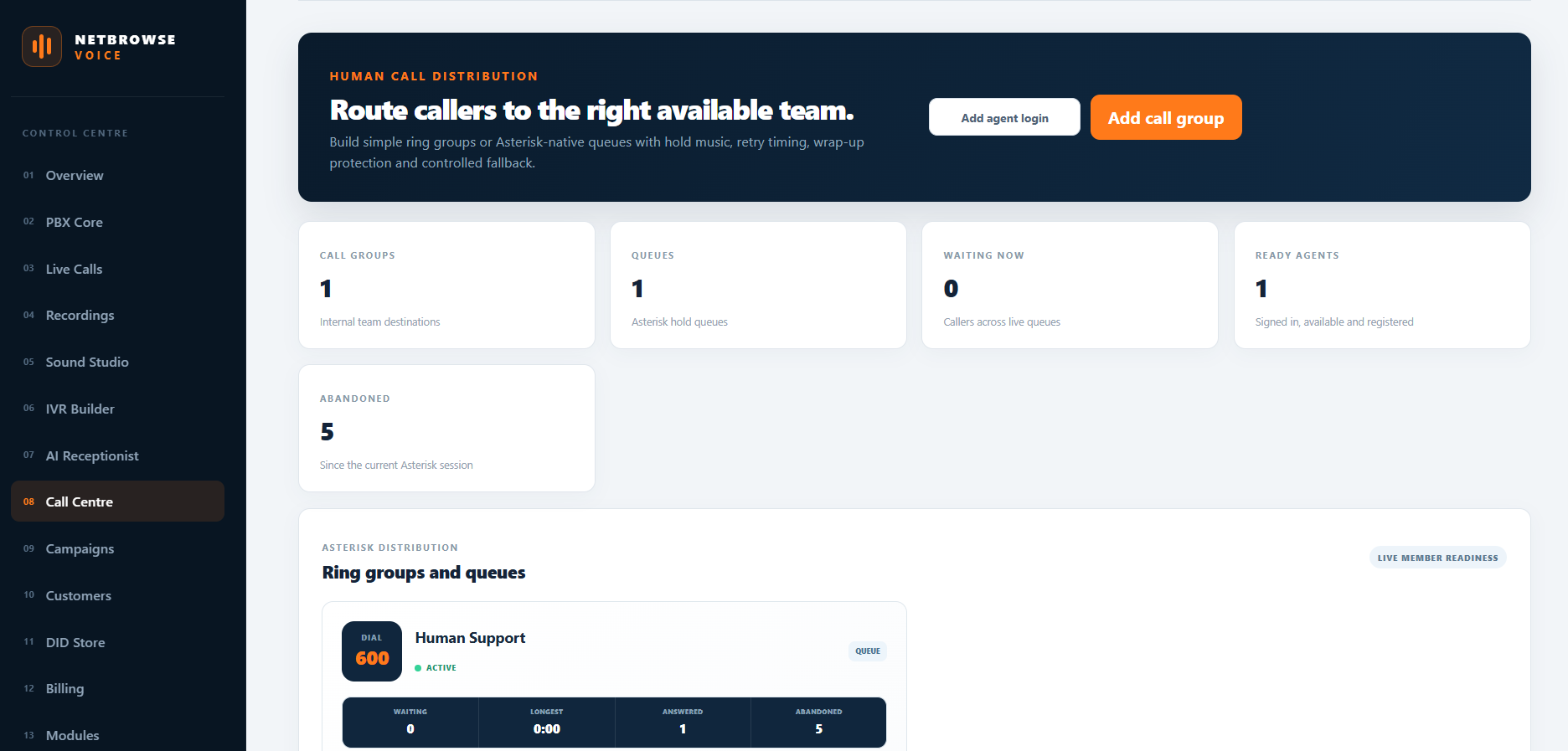Click the Add call group button
1568x751 pixels.
1166,117
